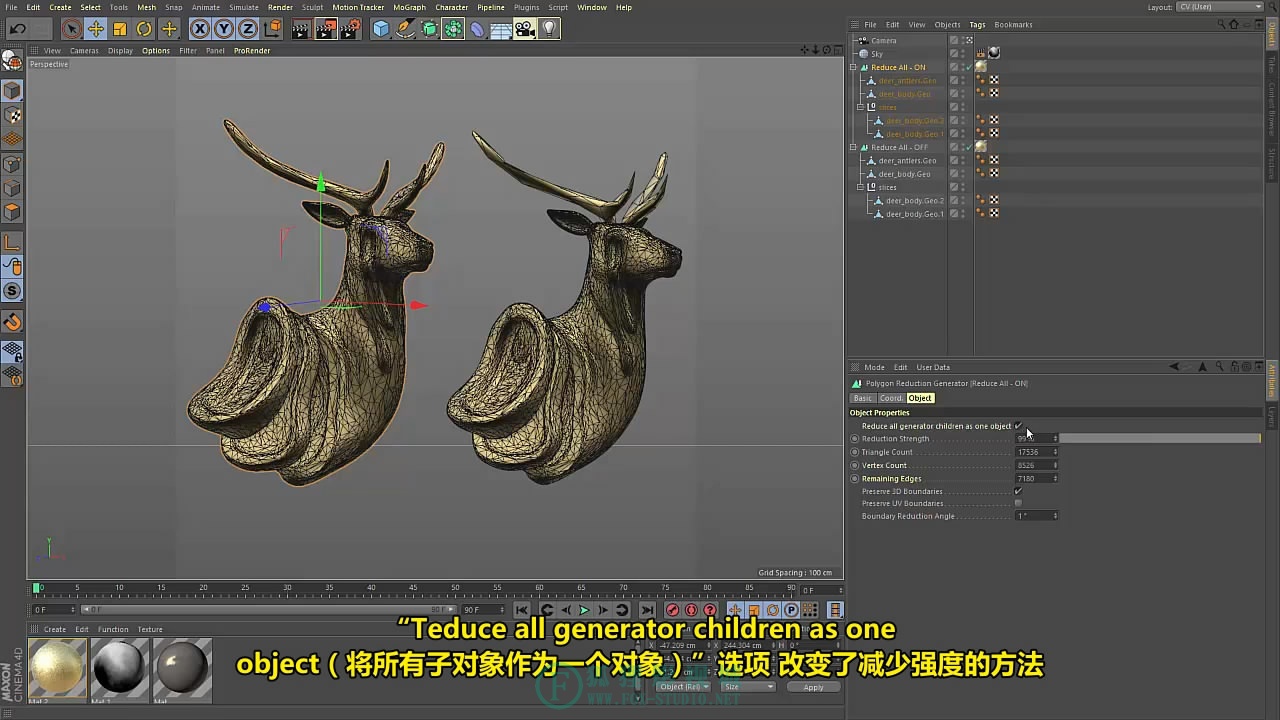The width and height of the screenshot is (1280, 720).
Task: Click the Triangle Count stepper arrows
Action: pos(1055,452)
